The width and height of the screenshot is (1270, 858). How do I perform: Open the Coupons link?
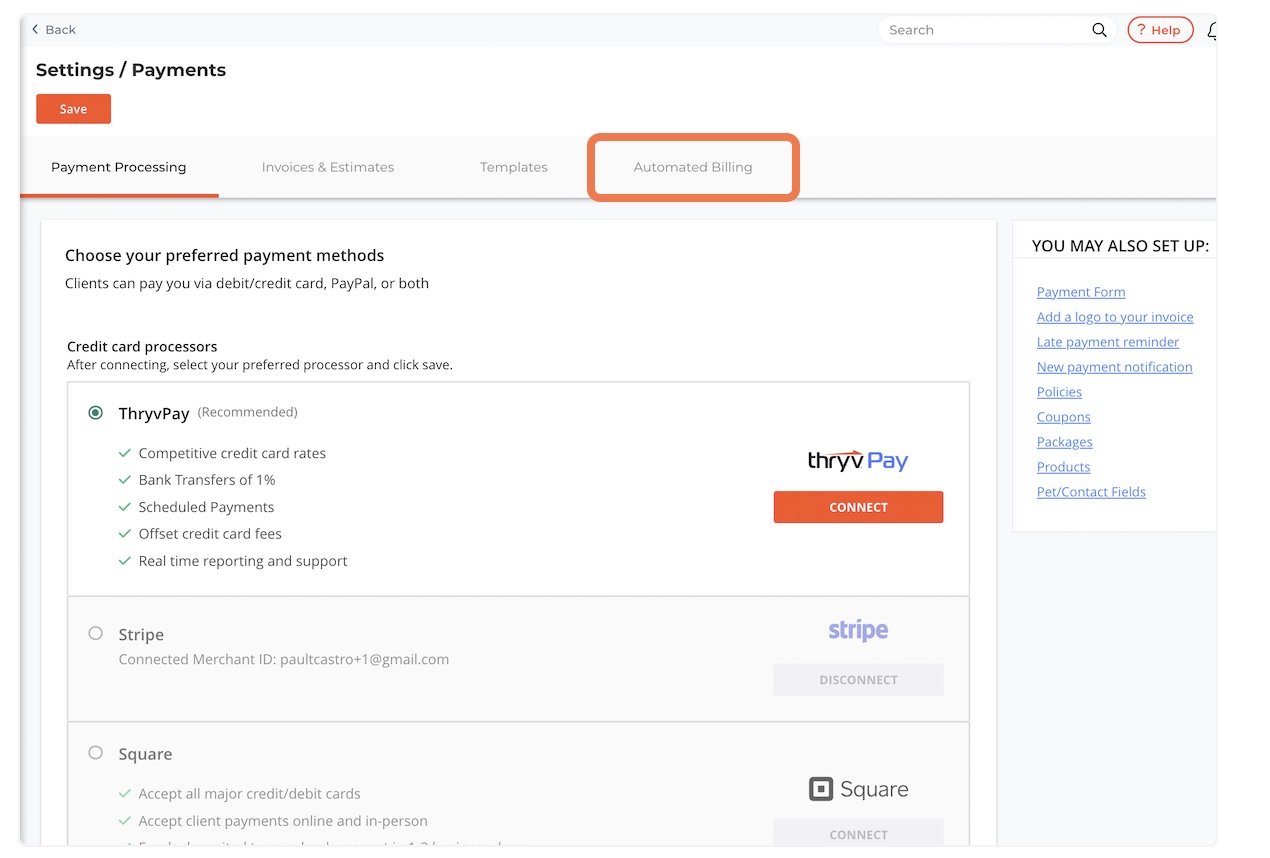[1064, 417]
